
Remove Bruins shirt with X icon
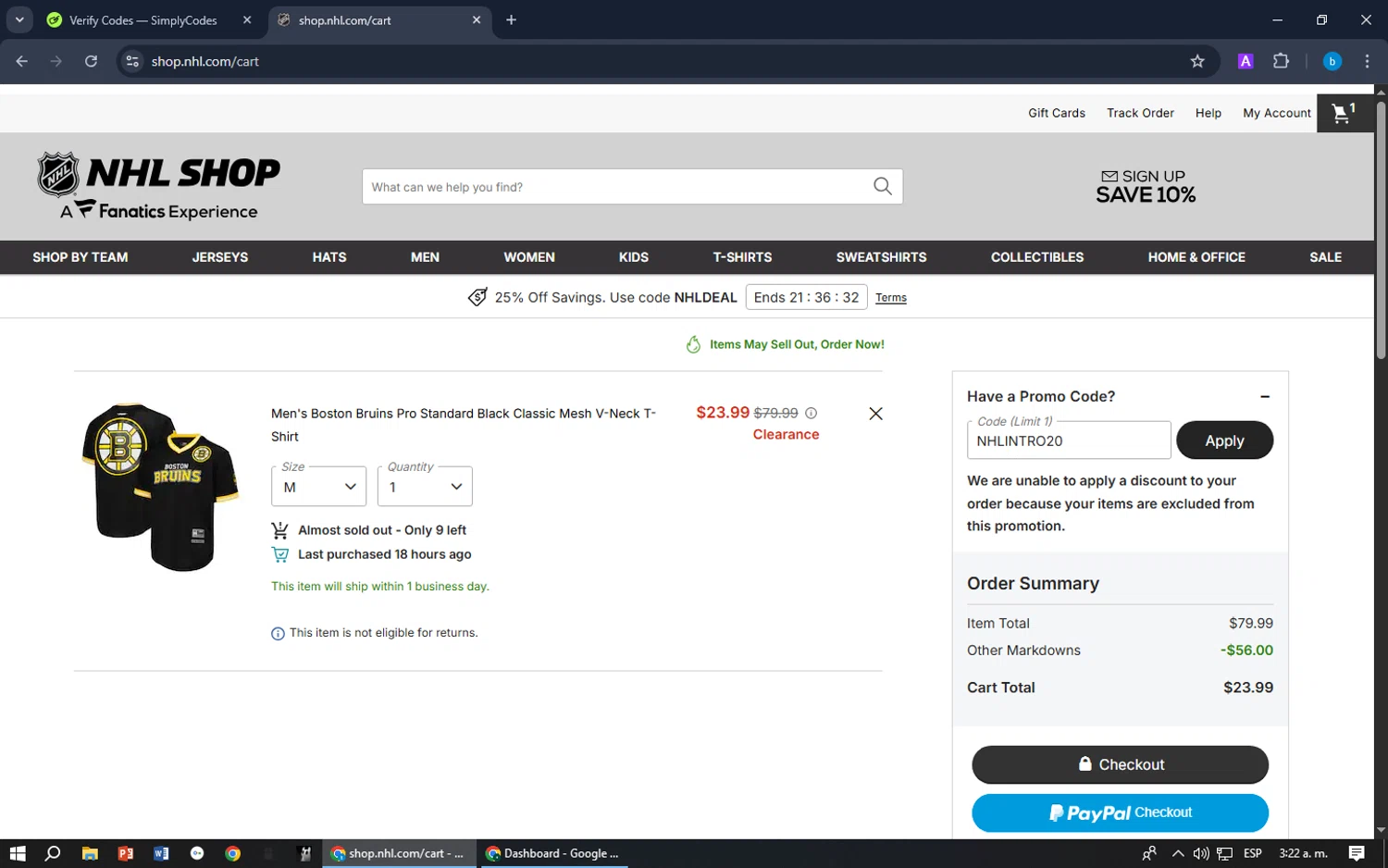(875, 414)
